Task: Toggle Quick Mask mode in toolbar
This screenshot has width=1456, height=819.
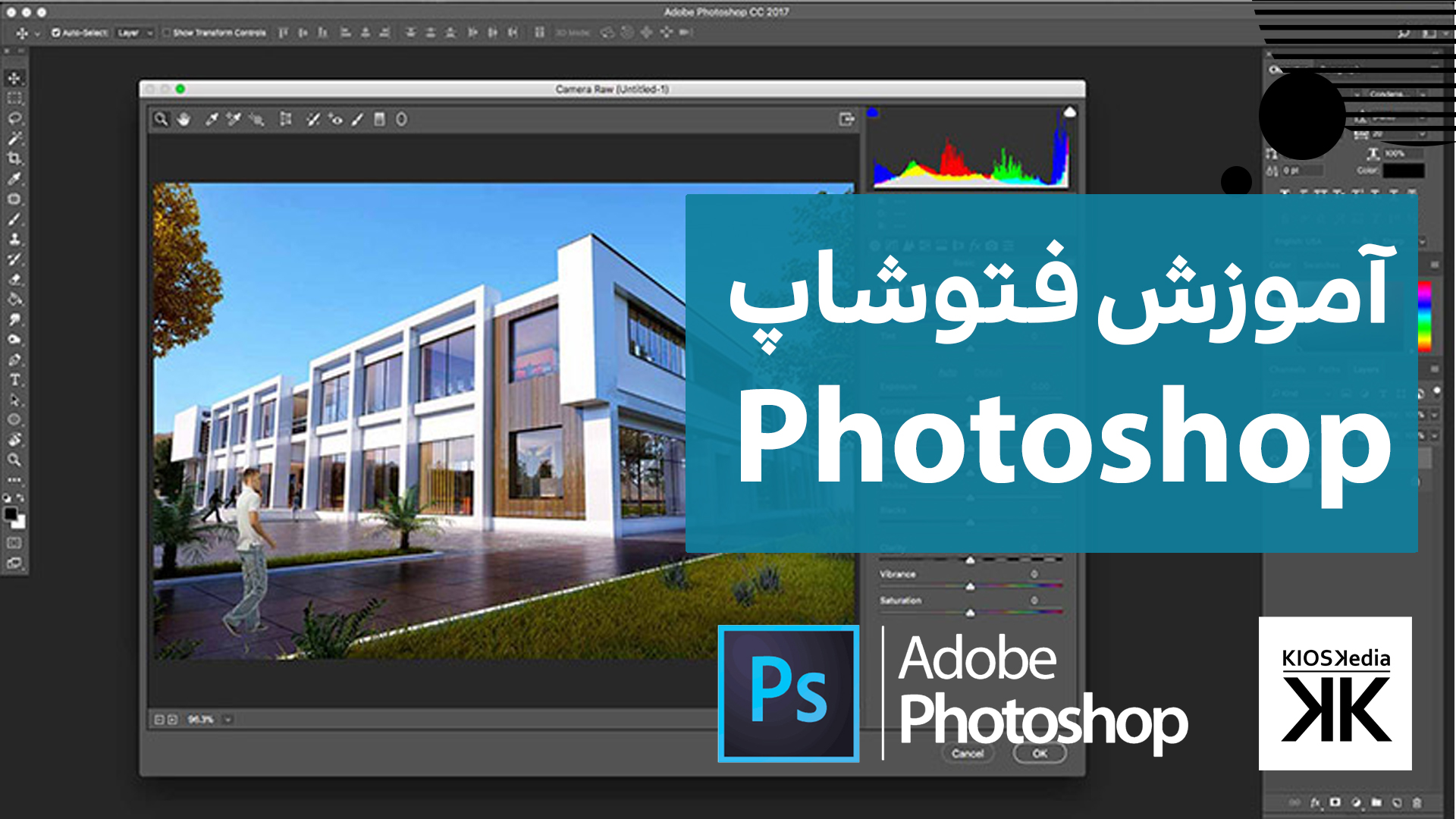Action: [14, 543]
